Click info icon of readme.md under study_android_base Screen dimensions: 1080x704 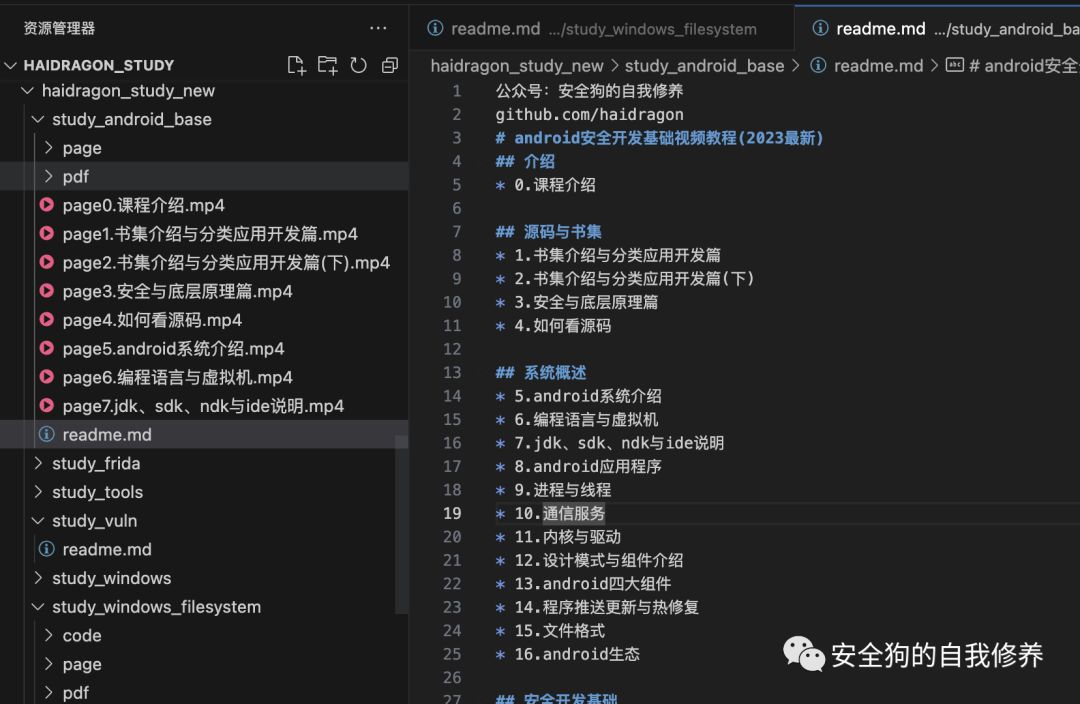point(47,434)
